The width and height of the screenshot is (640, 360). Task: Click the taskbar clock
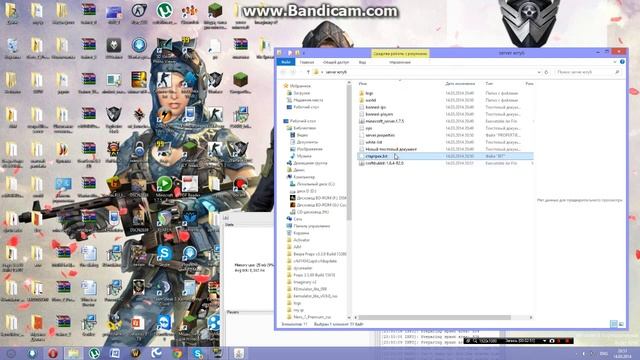tap(622, 353)
